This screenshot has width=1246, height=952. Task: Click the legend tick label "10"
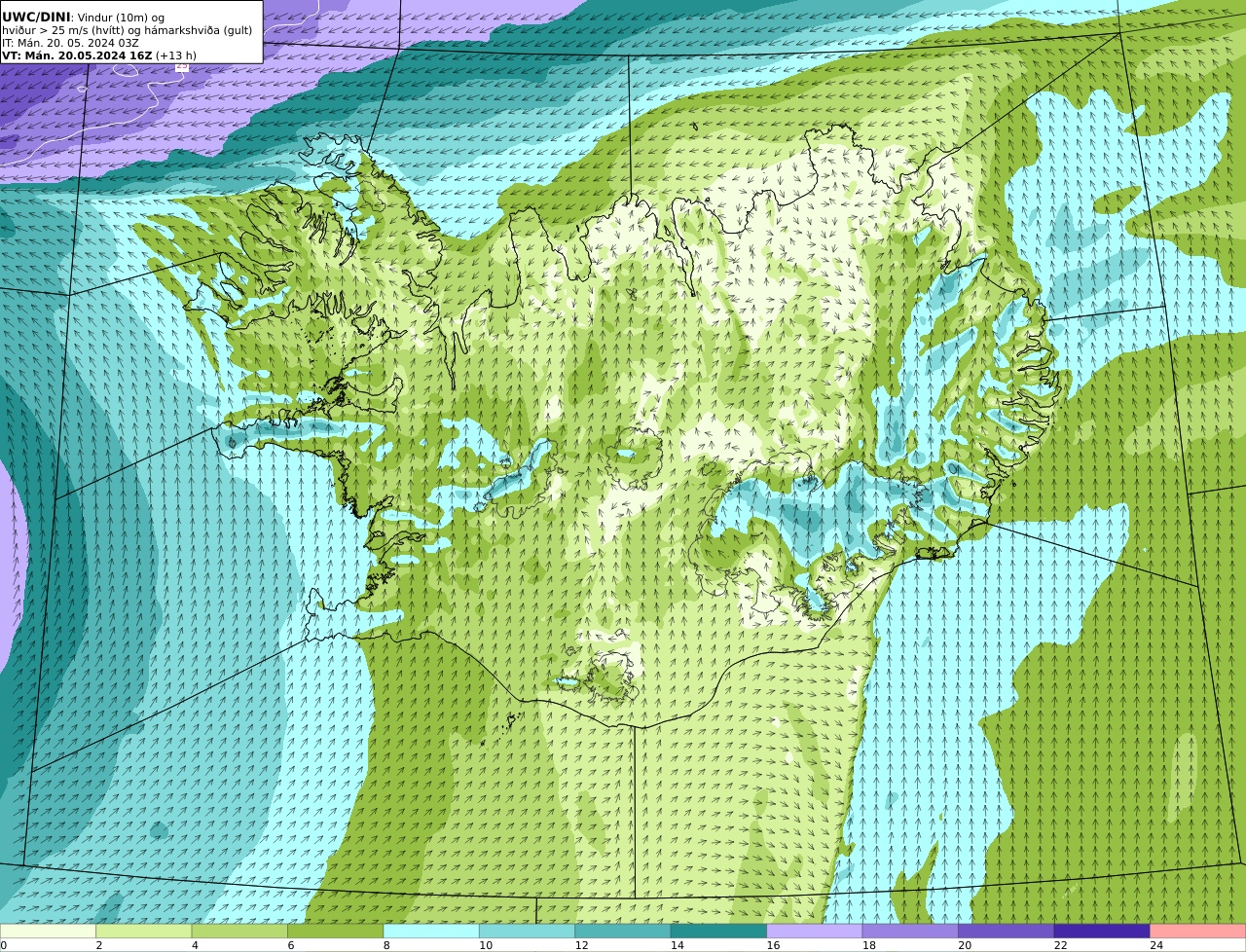pyautogui.click(x=486, y=945)
